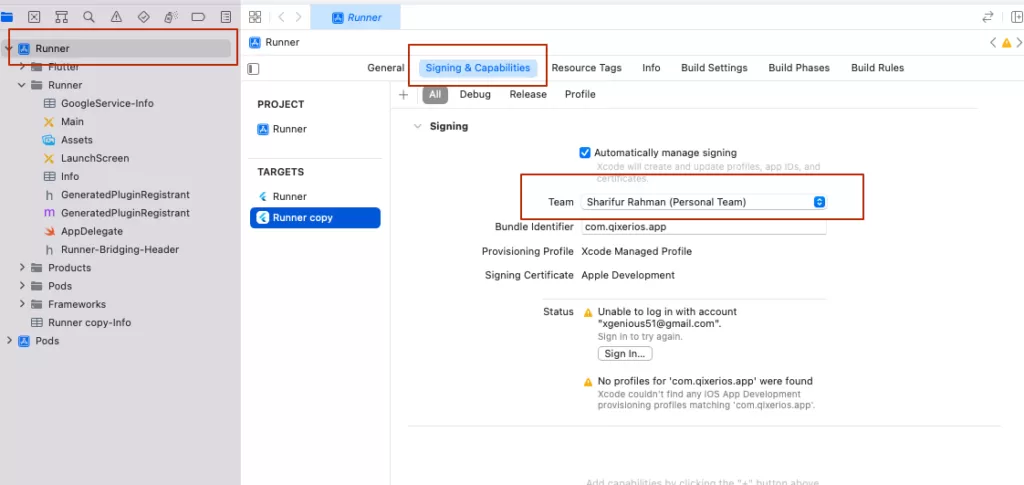Open the Breakpoint navigator icon
The height and width of the screenshot is (485, 1024).
[198, 17]
